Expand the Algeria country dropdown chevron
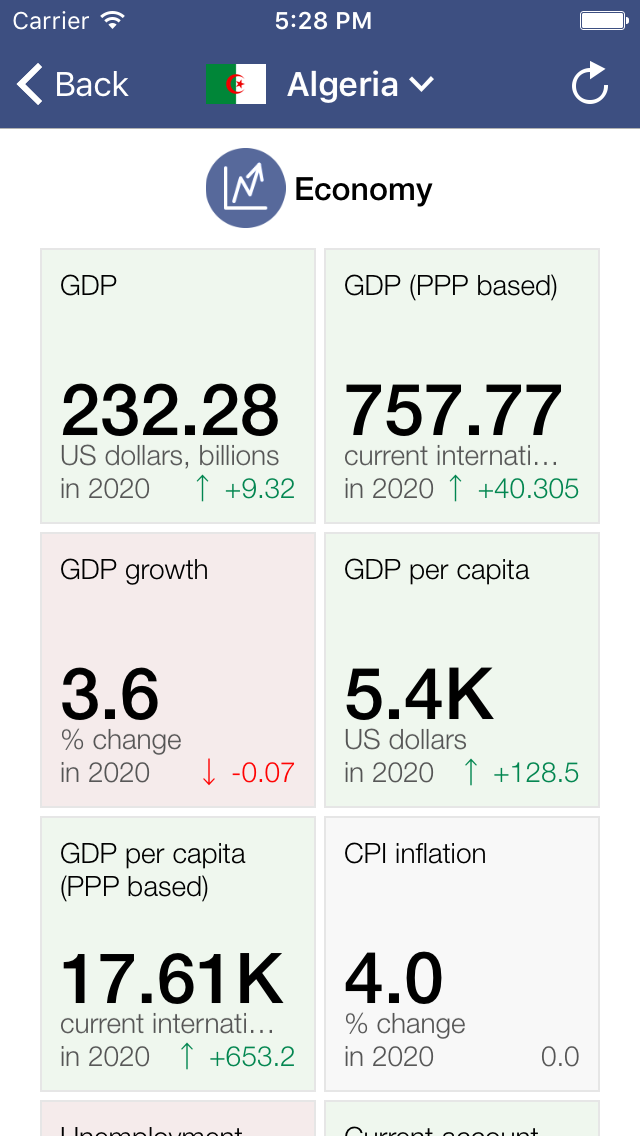Image resolution: width=640 pixels, height=1136 pixels. pyautogui.click(x=422, y=84)
